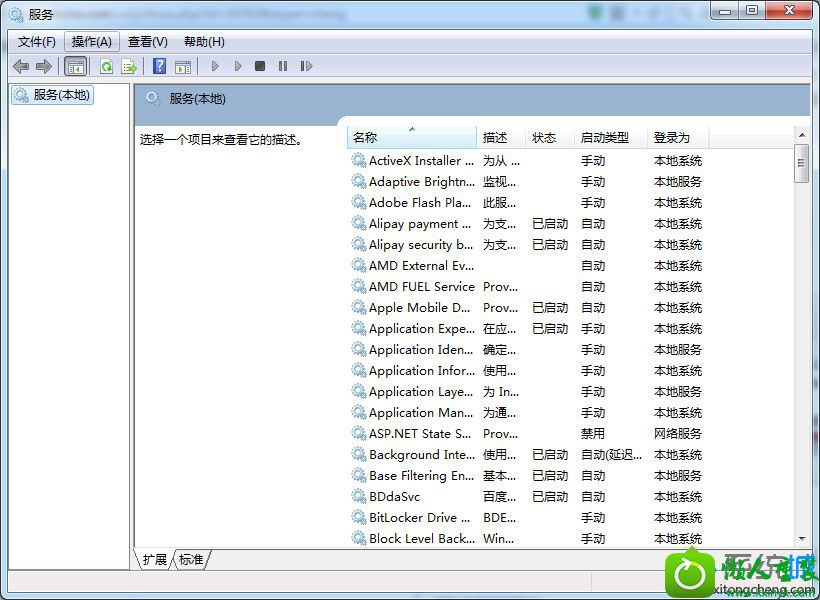Sort by the 登录为 column header
The width and height of the screenshot is (820, 600).
click(x=678, y=138)
